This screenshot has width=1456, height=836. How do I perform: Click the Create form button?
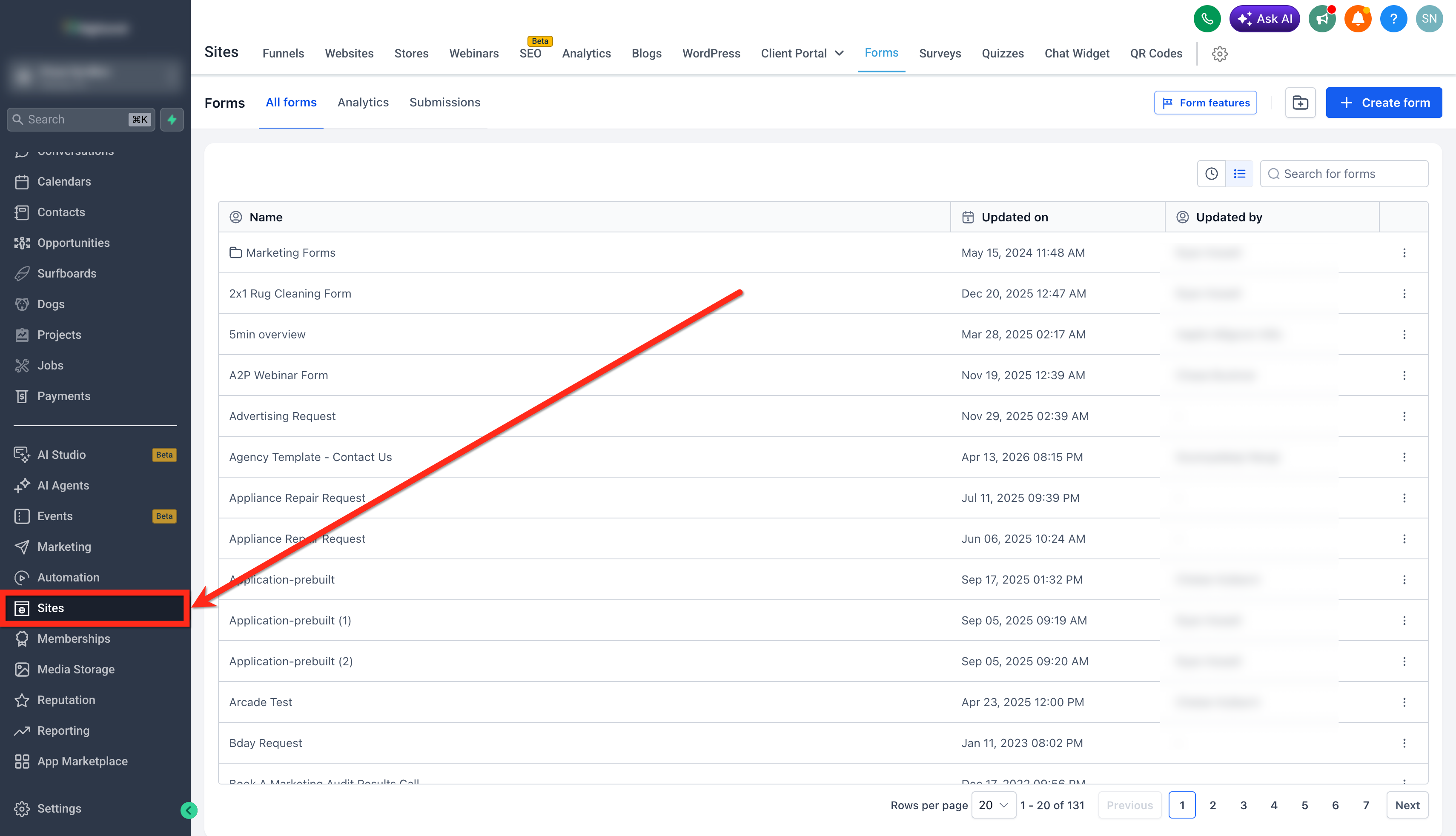(1383, 103)
